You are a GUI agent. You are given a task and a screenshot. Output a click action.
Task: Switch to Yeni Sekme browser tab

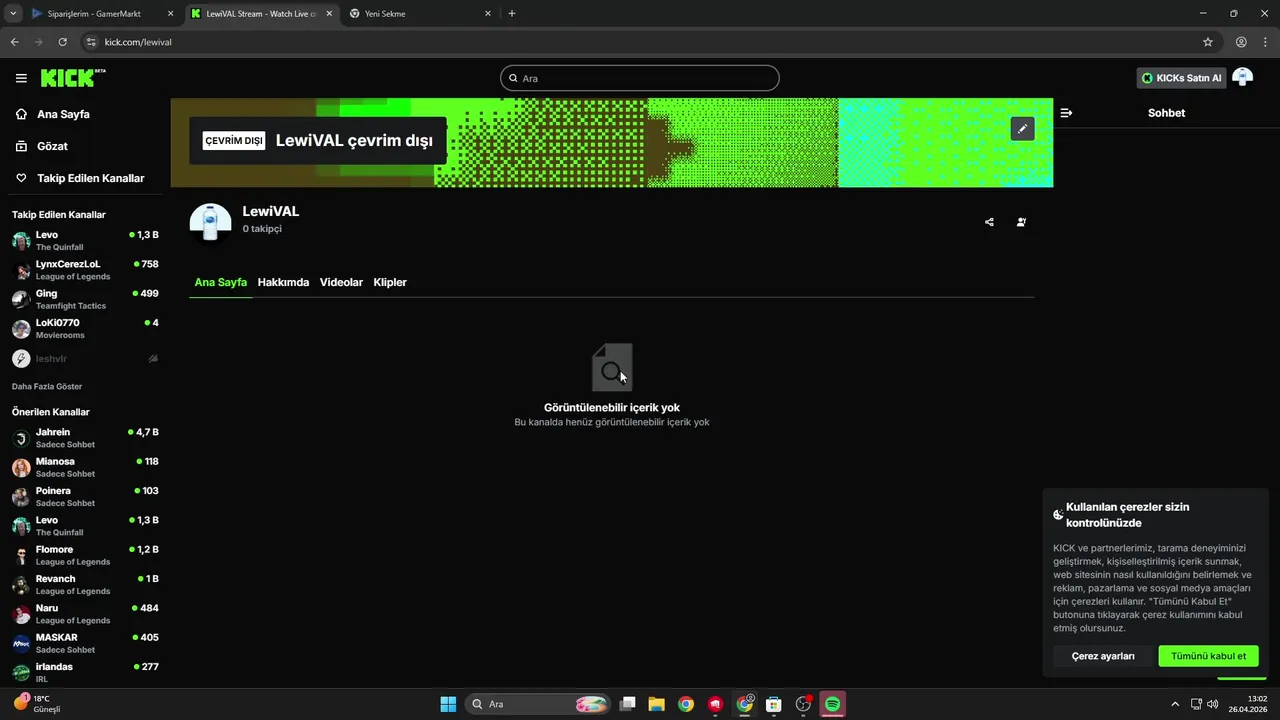coord(421,14)
